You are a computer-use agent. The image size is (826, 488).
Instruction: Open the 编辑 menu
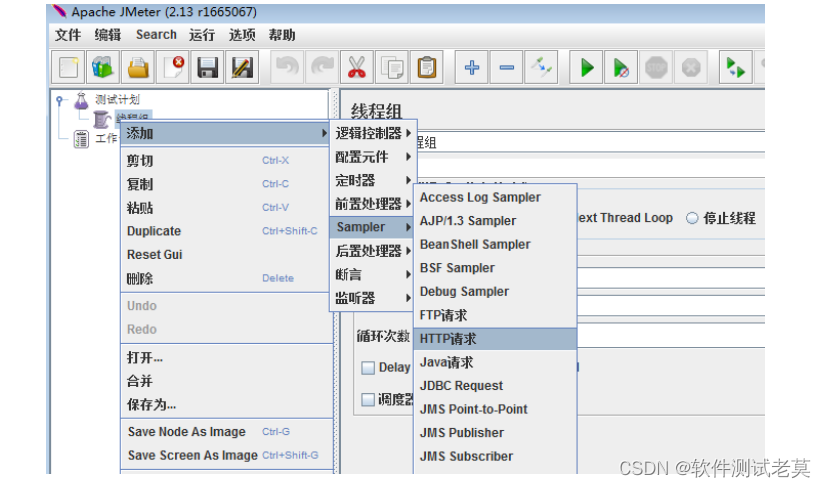(x=107, y=35)
